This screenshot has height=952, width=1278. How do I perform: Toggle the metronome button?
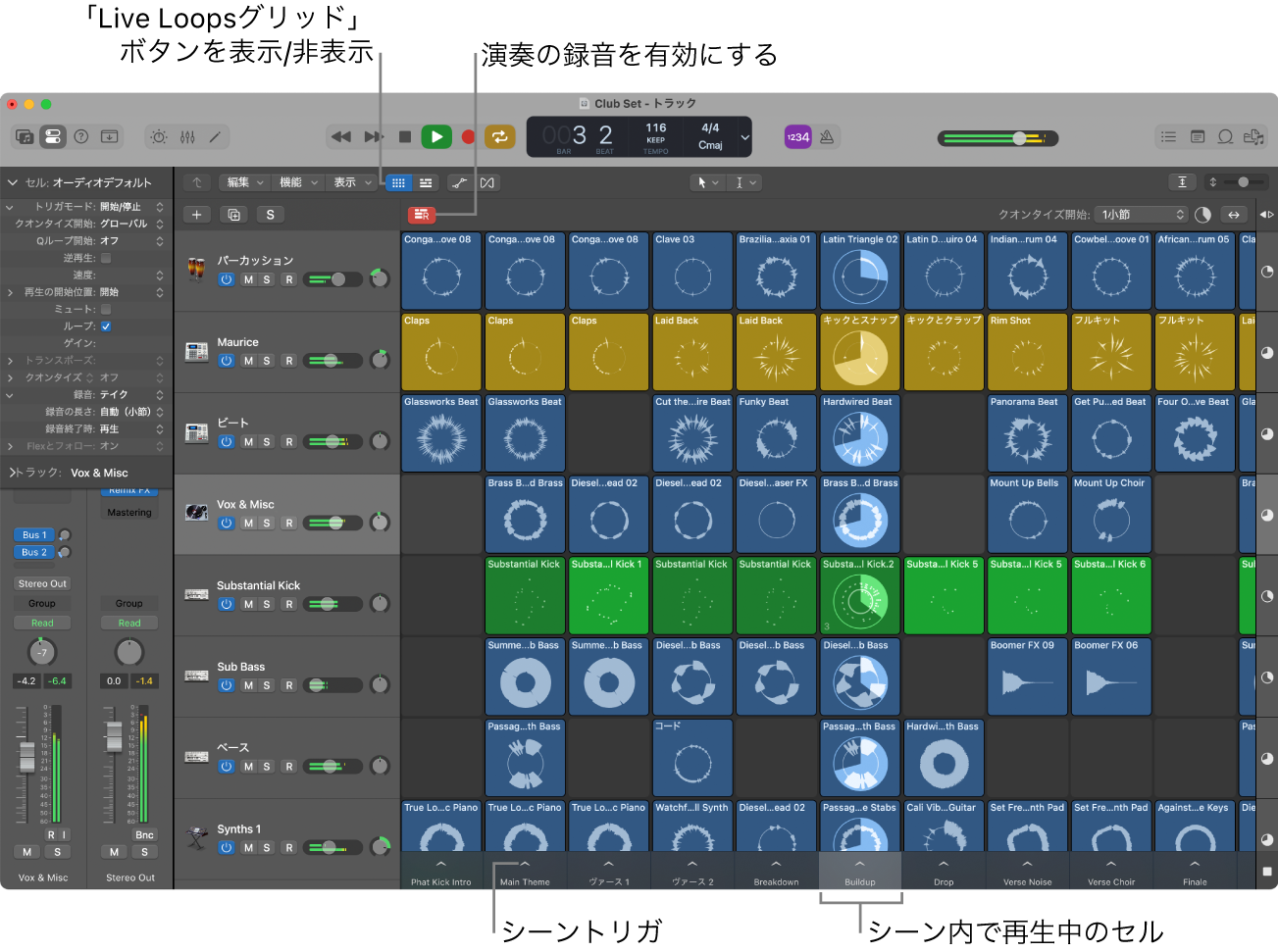click(827, 137)
